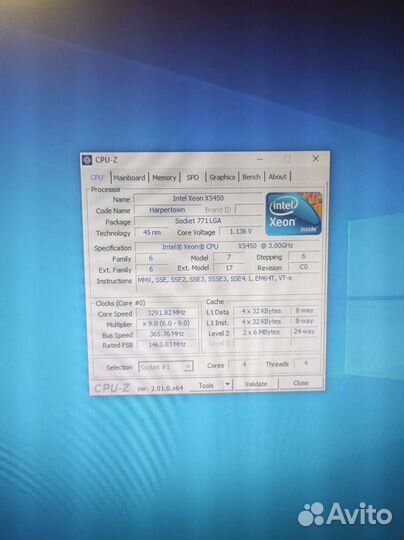The image size is (404, 540).
Task: Go to the Graphics tab
Action: (222, 177)
